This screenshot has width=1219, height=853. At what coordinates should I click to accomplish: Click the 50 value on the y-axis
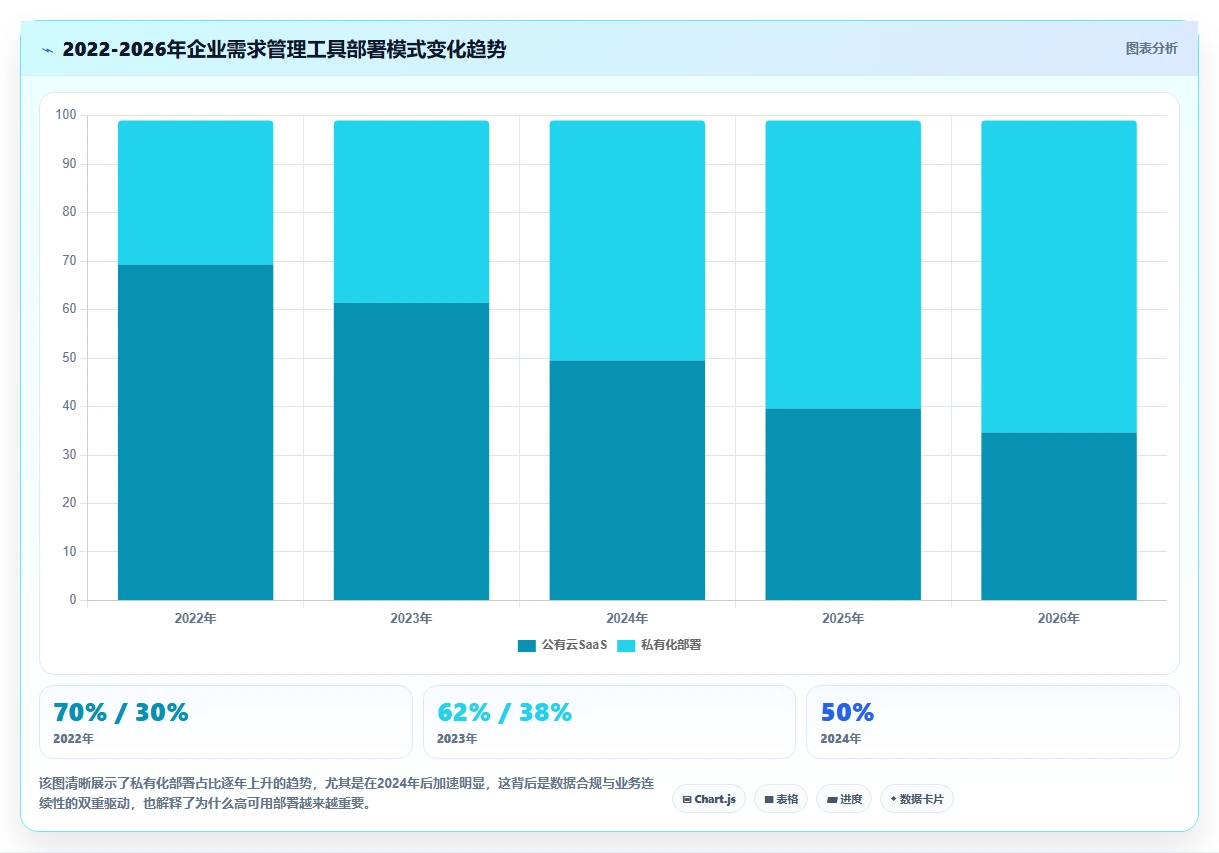coord(70,358)
